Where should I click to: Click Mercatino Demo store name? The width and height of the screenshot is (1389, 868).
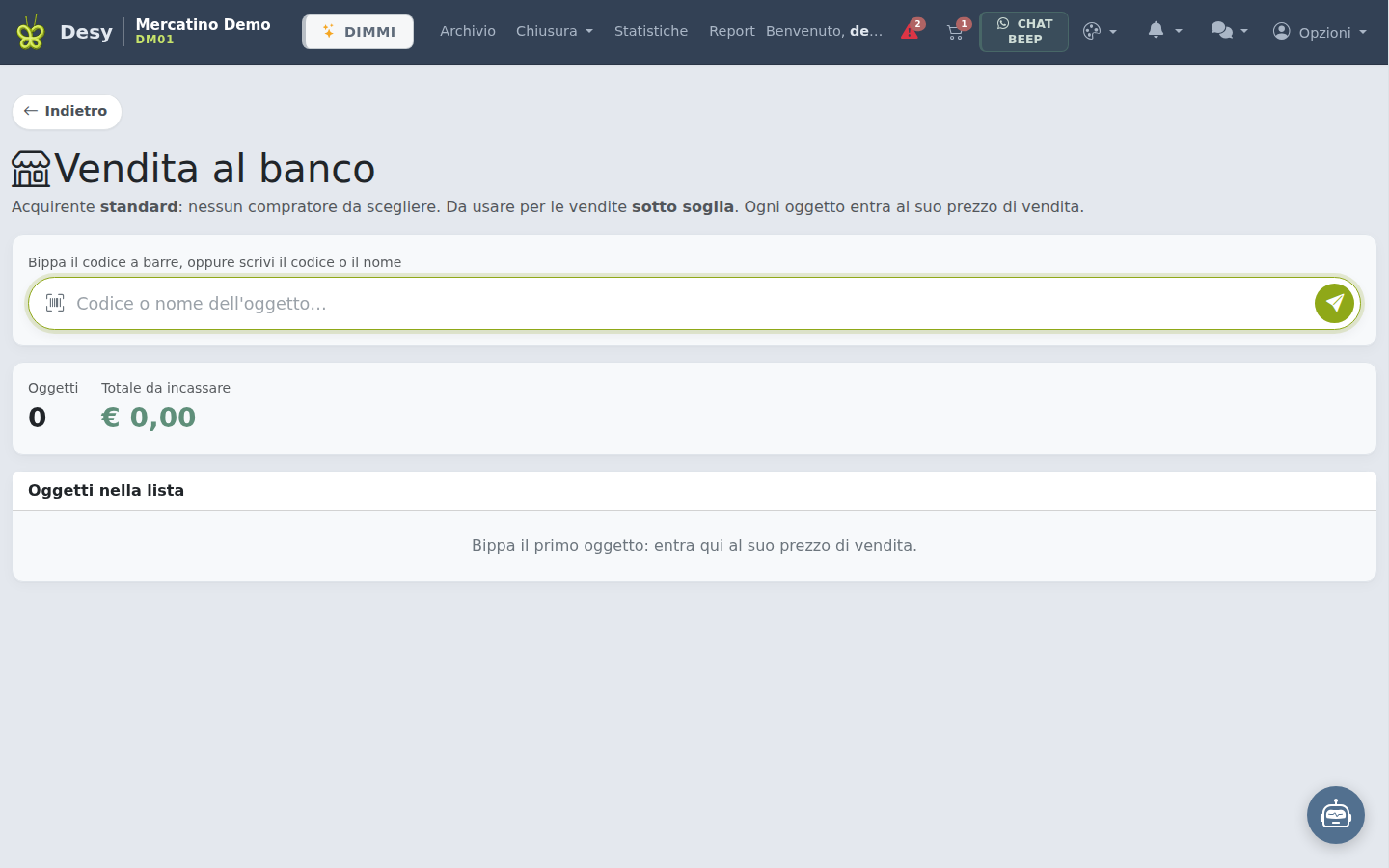(203, 24)
